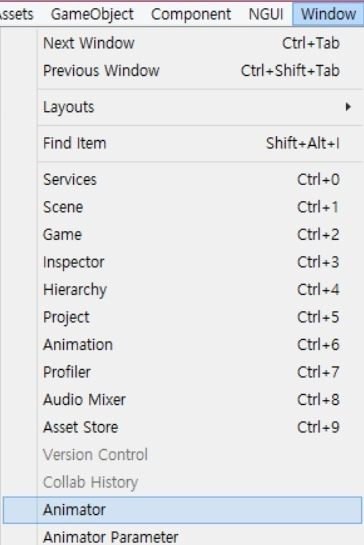Viewport: 364px width, 545px height.
Task: Expand the Layouts submenu arrow
Action: (348, 107)
